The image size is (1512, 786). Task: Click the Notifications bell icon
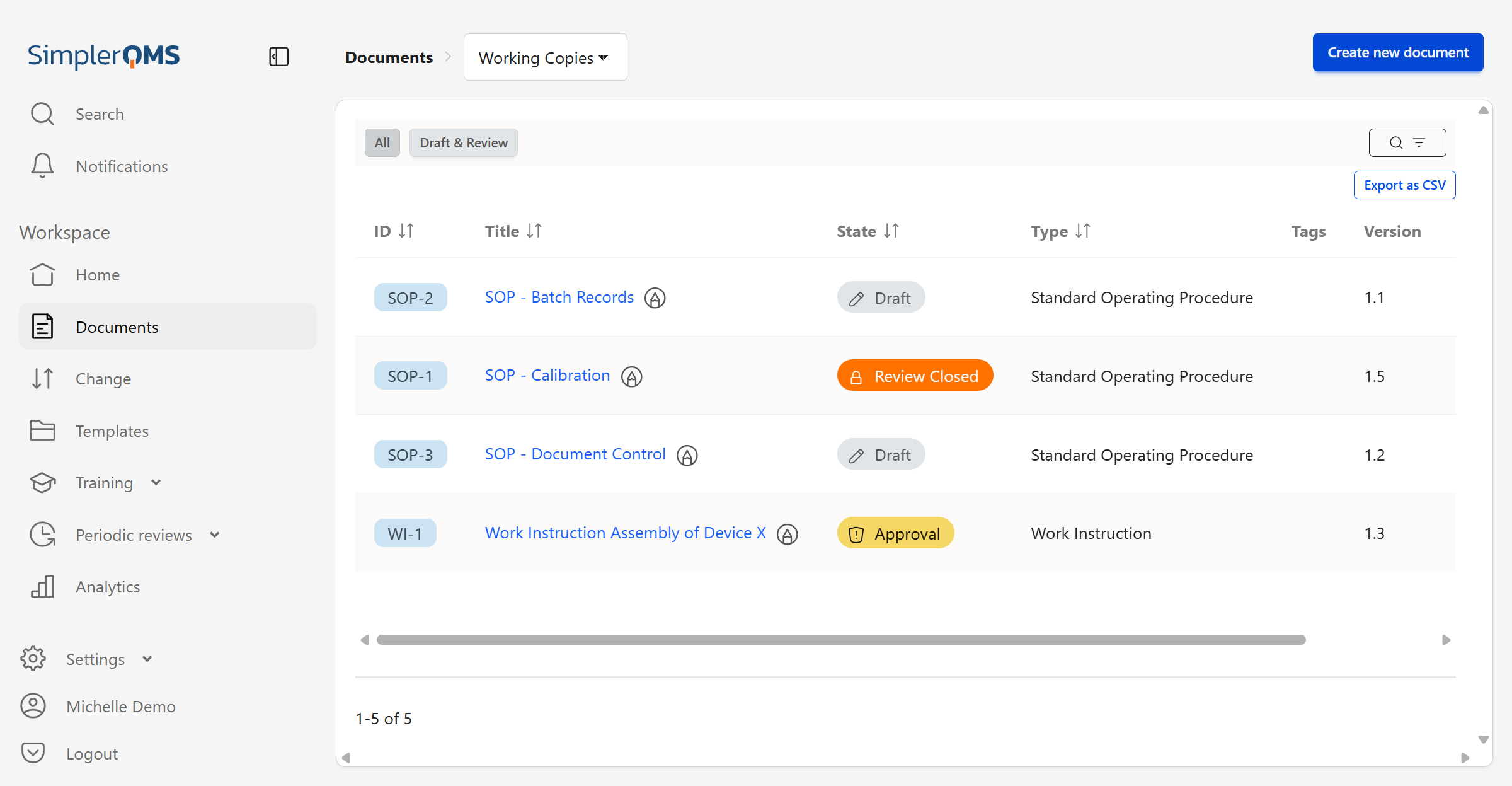(42, 166)
